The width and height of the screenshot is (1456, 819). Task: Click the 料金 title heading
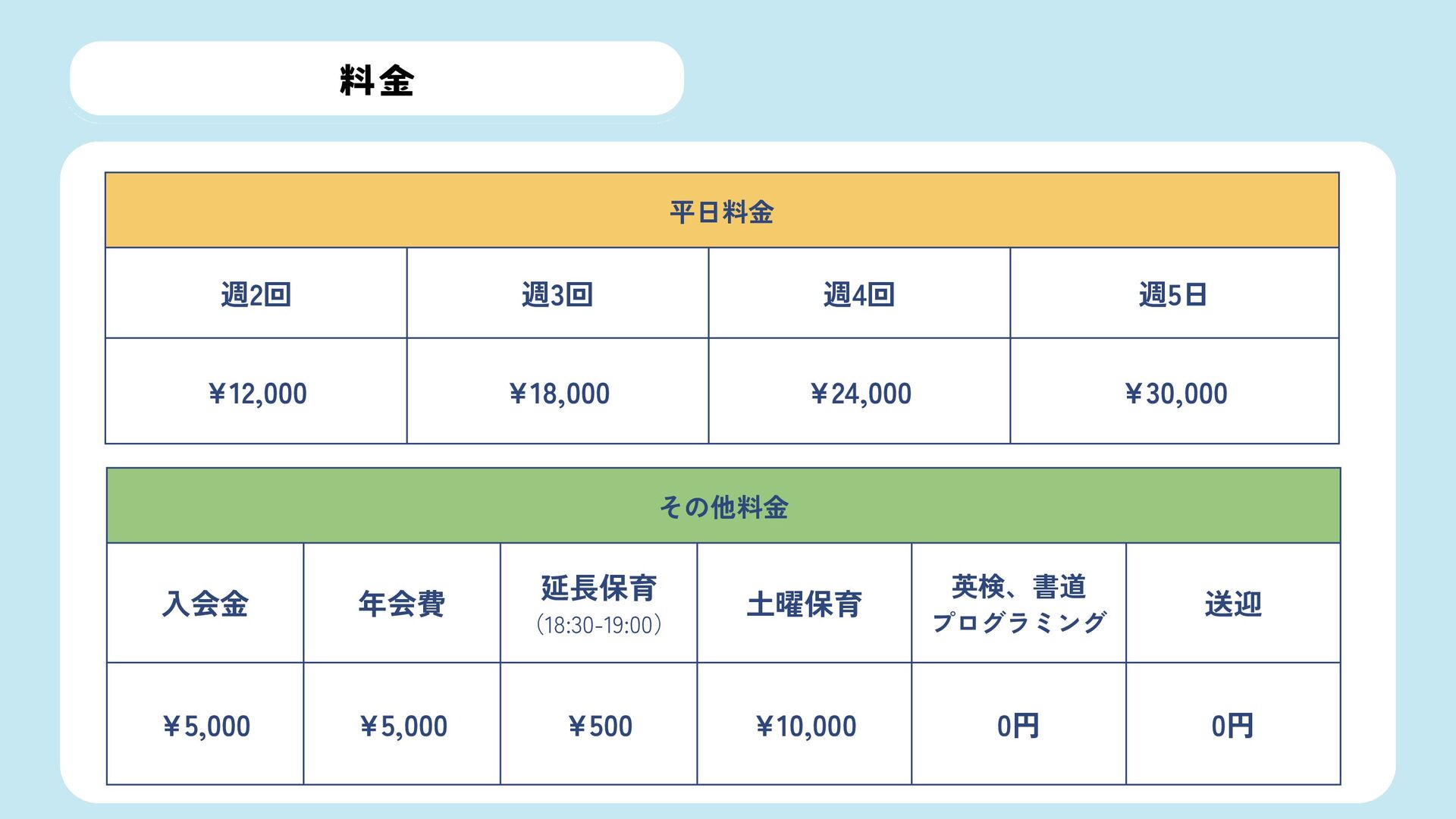(x=377, y=80)
